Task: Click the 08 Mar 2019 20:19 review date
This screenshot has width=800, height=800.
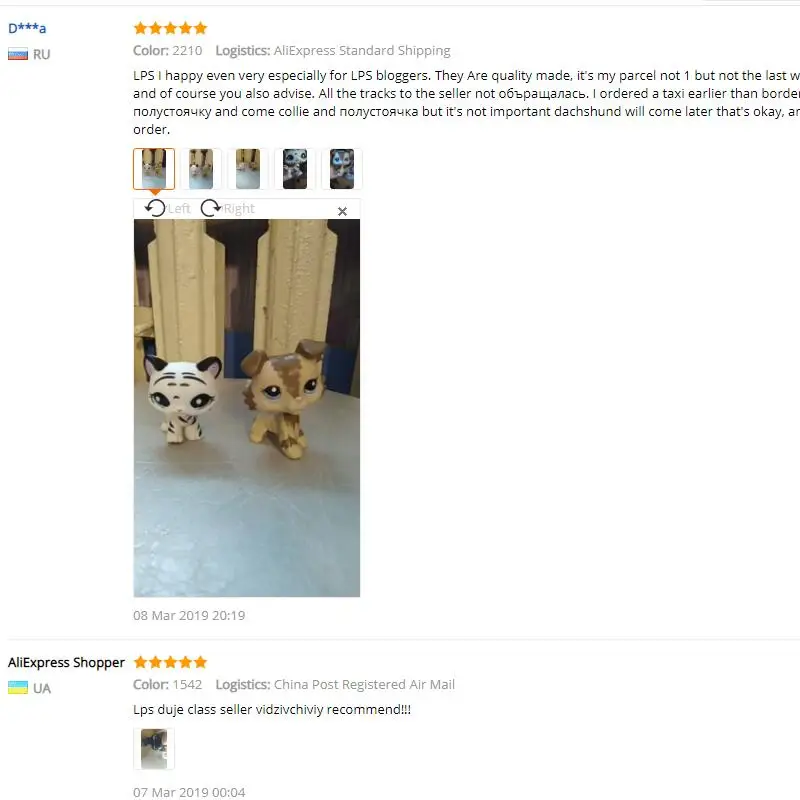Action: 189,615
